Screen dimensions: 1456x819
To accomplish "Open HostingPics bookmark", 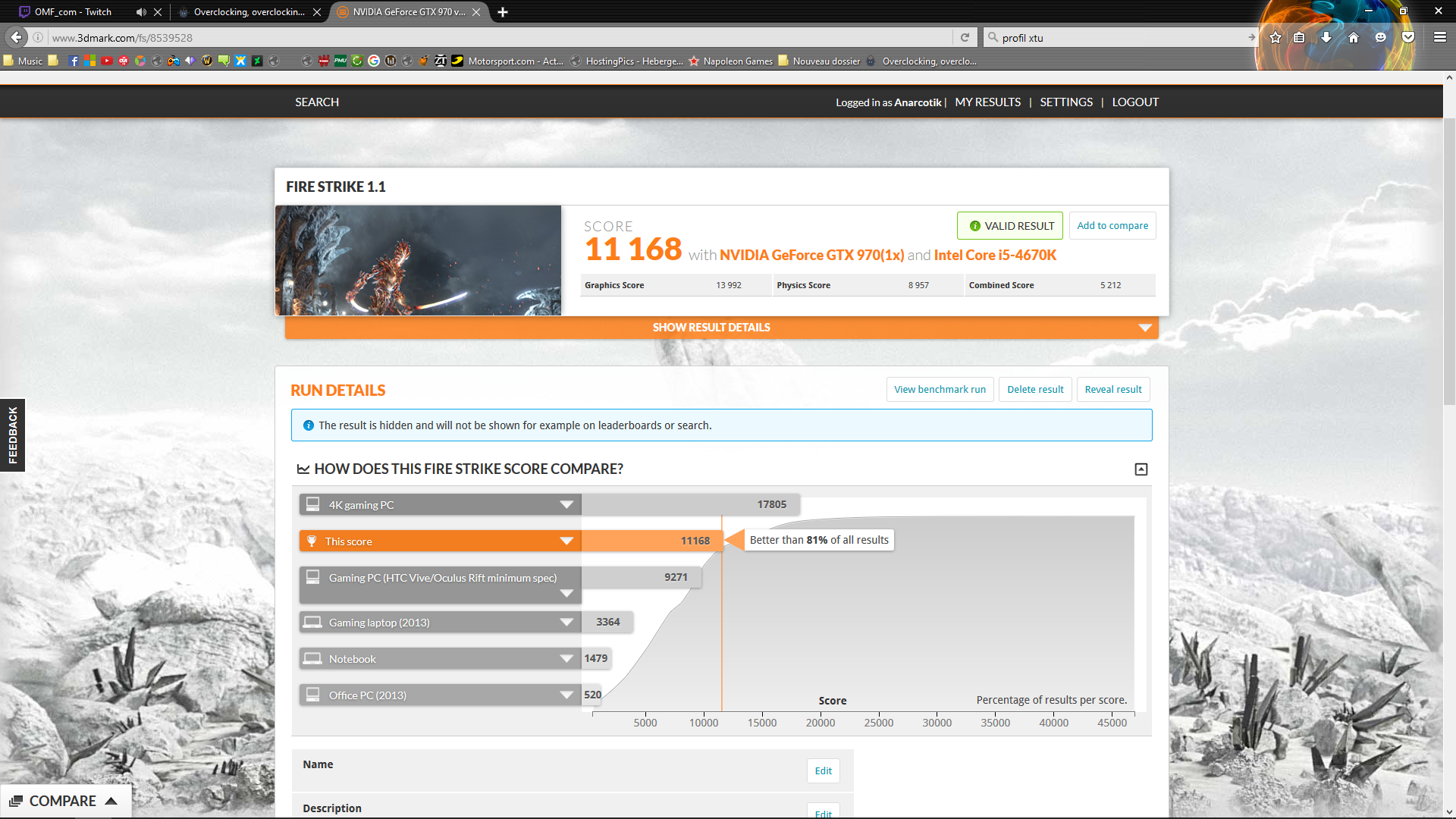I will pos(627,61).
